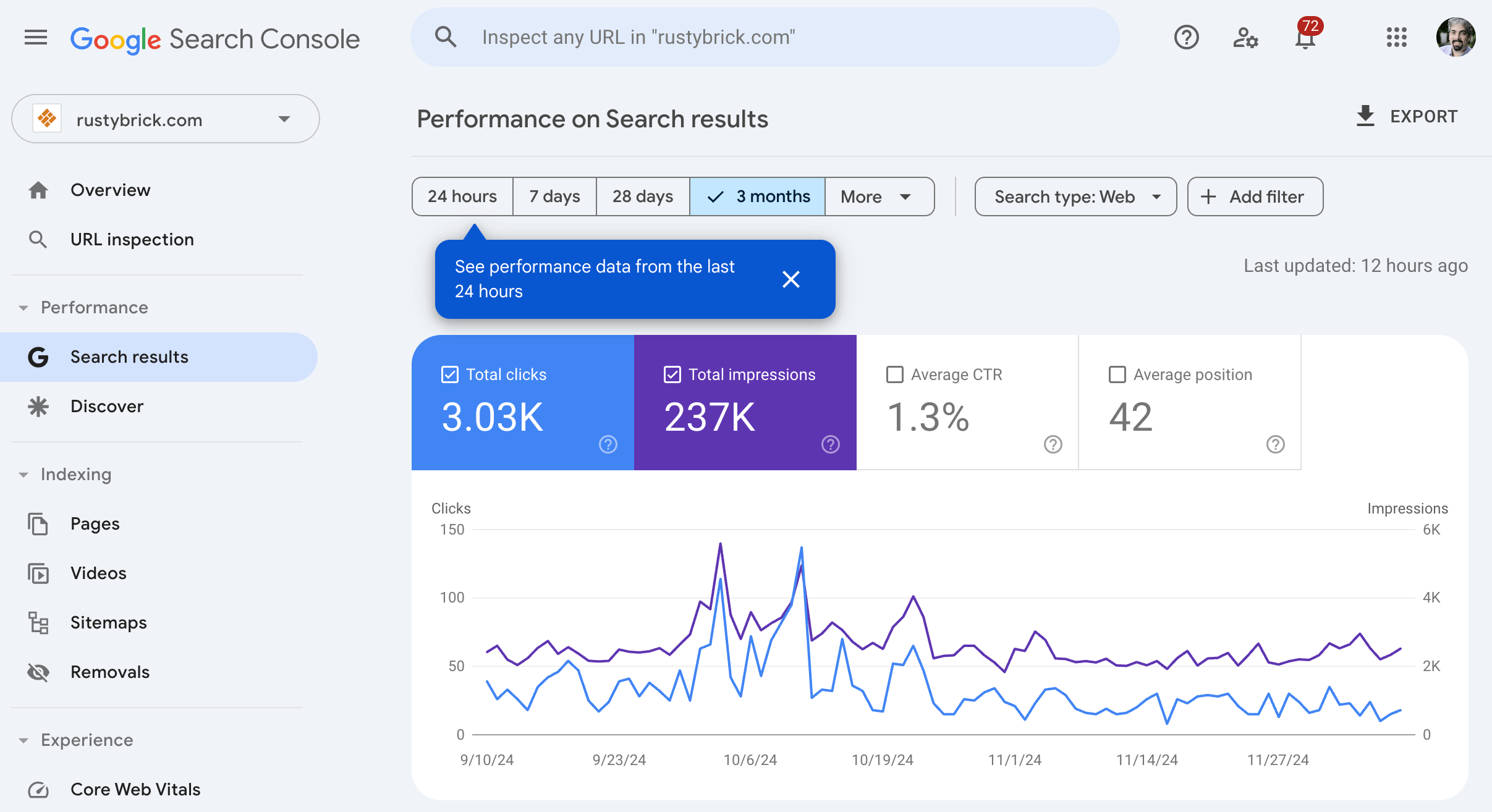Toggle the Total clicks checkbox
The height and width of the screenshot is (812, 1492).
click(449, 375)
